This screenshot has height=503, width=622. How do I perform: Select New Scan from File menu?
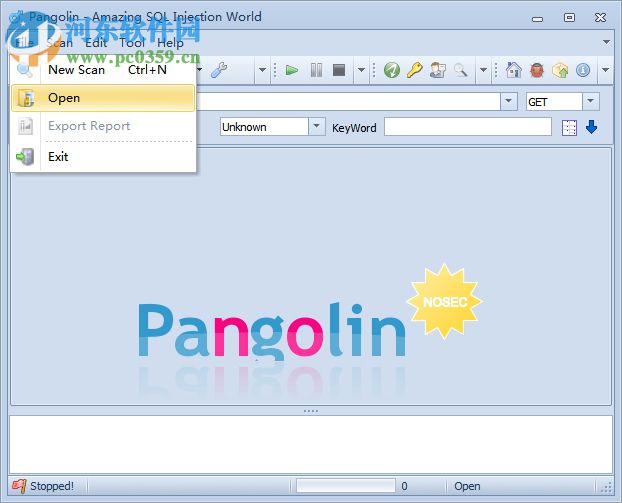[103, 70]
